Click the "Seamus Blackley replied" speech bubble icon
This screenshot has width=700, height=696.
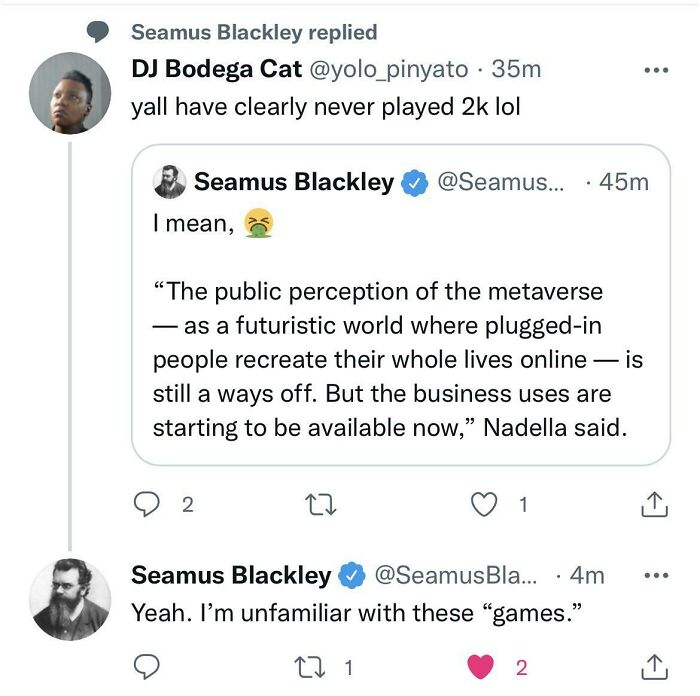98,32
